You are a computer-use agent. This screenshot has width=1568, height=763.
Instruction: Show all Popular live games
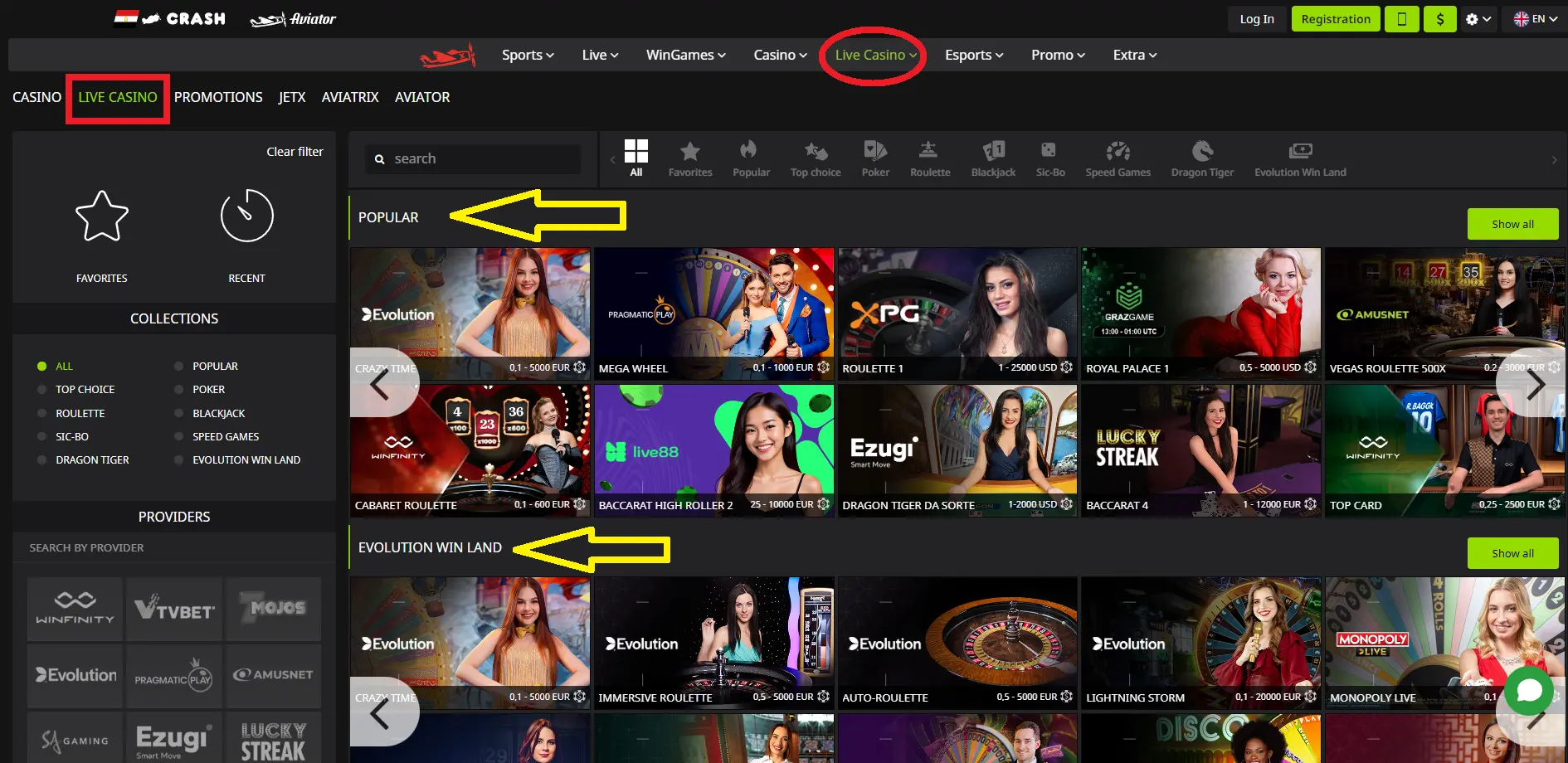click(1512, 223)
